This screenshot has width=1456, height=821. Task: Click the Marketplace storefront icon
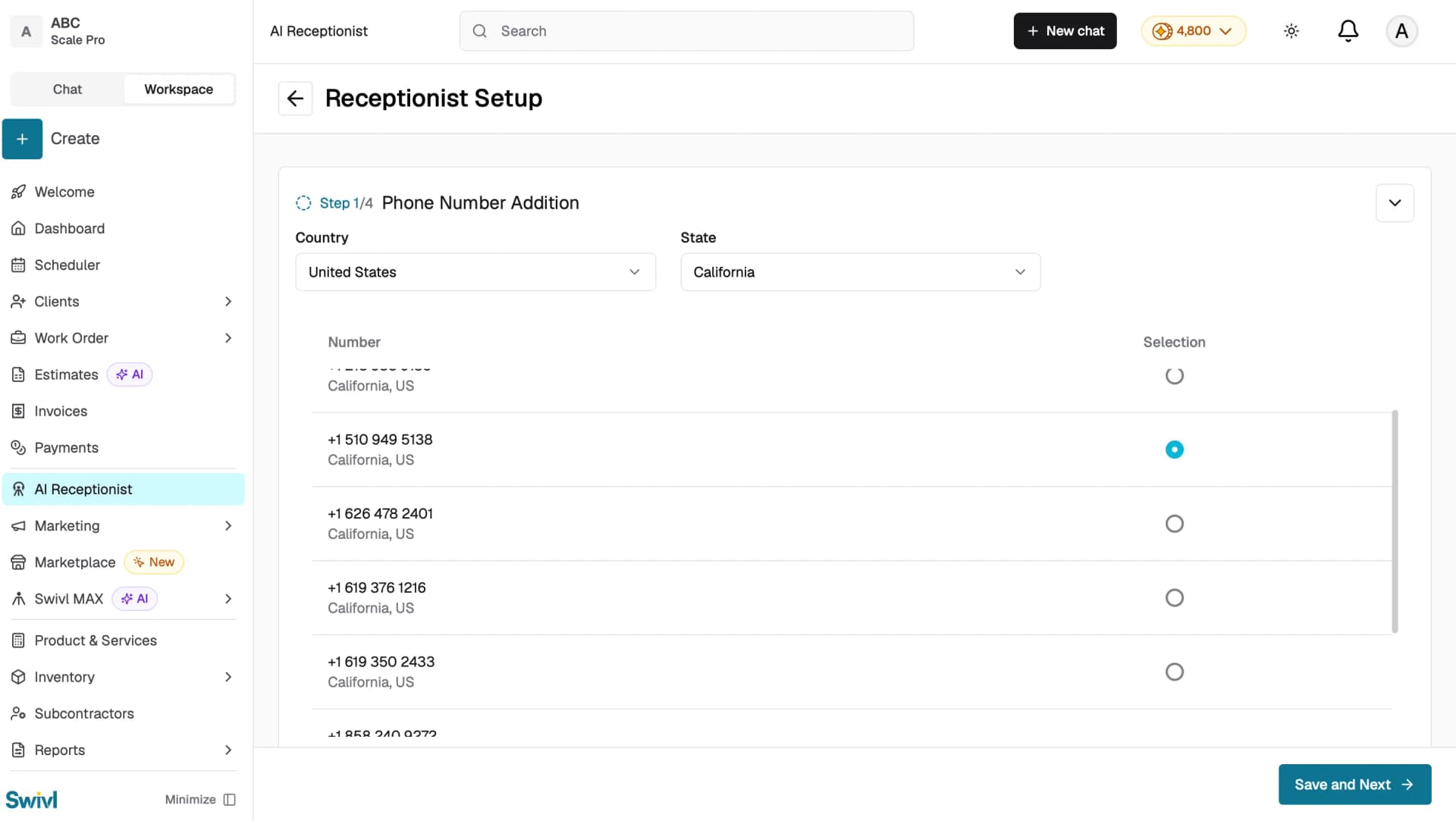tap(18, 562)
